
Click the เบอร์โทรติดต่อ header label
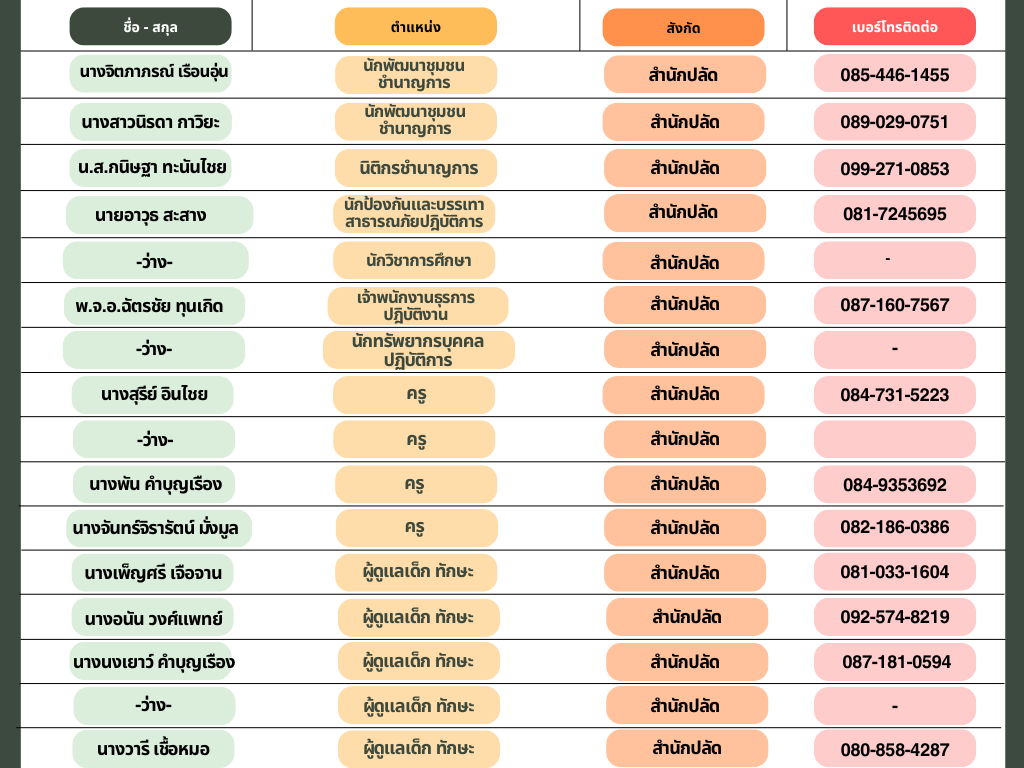click(894, 27)
